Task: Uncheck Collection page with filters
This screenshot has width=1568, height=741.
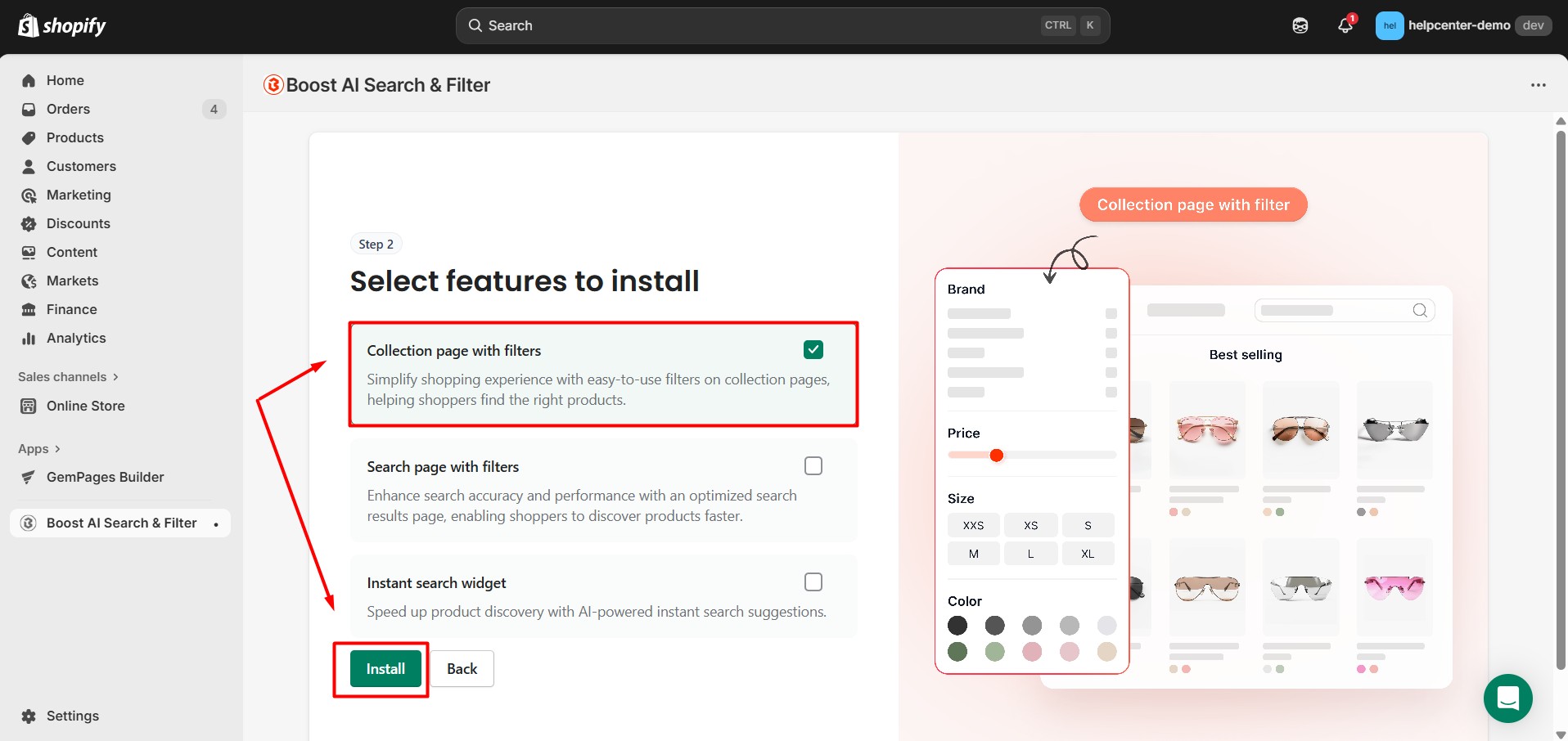Action: pyautogui.click(x=813, y=349)
